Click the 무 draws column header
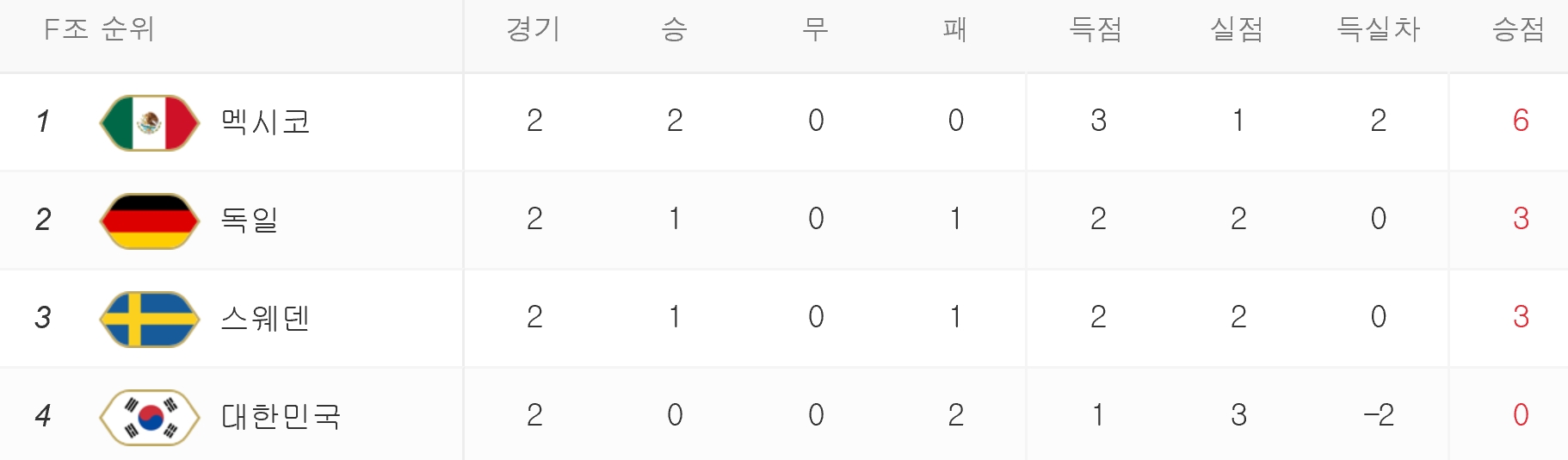Viewport: 1568px width, 460px height. 815,29
